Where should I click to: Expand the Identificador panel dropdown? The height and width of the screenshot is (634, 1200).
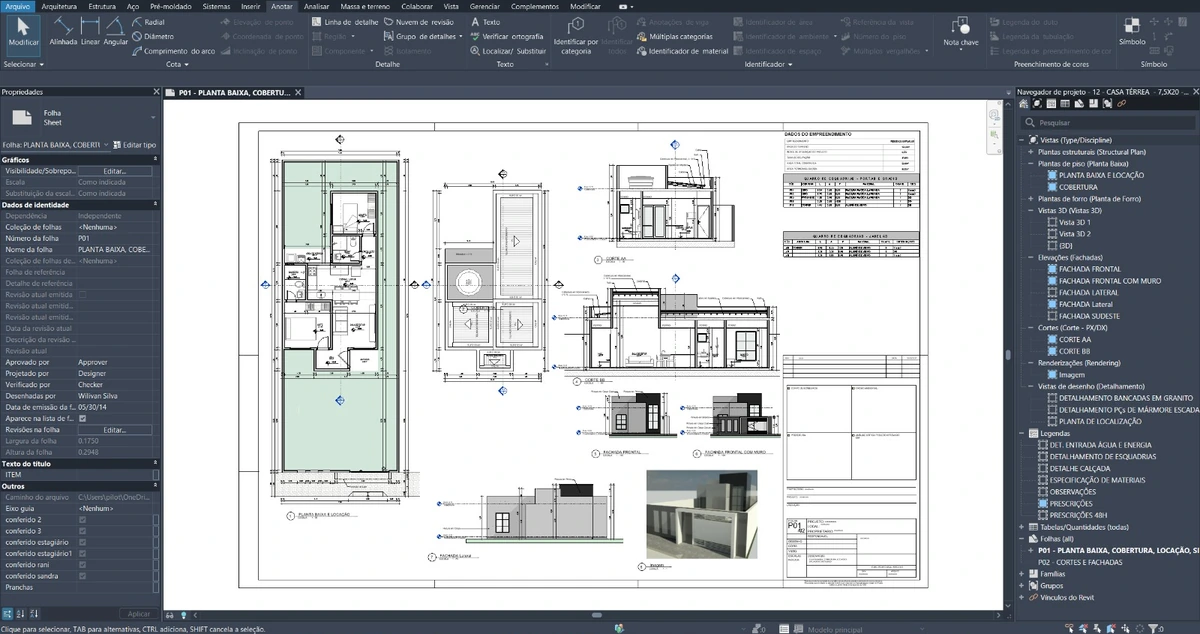click(x=769, y=64)
